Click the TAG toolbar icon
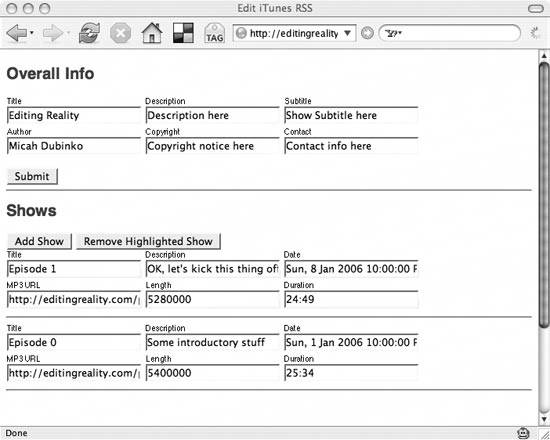The height and width of the screenshot is (440, 550). pyautogui.click(x=214, y=34)
